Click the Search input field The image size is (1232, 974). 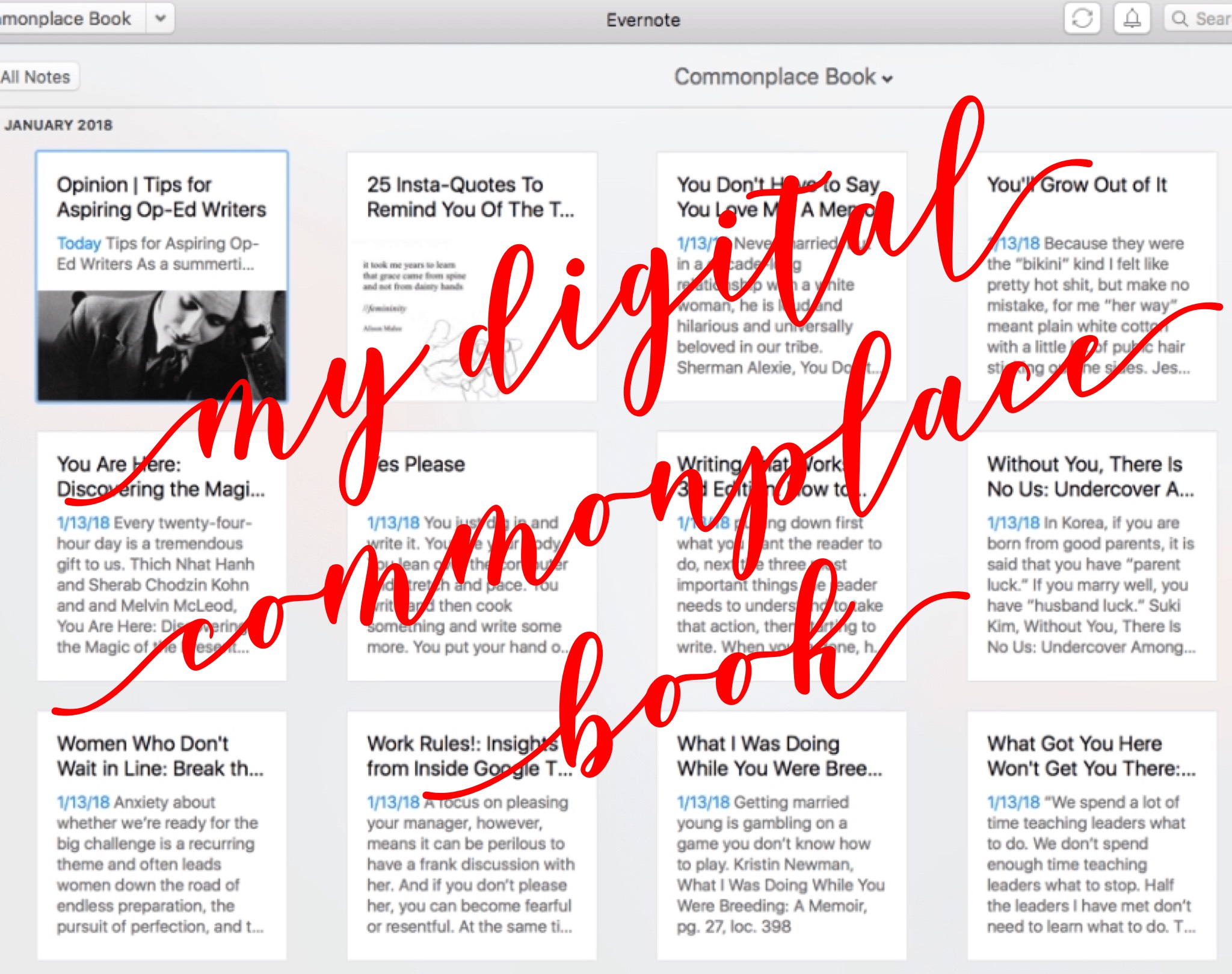[x=1209, y=18]
